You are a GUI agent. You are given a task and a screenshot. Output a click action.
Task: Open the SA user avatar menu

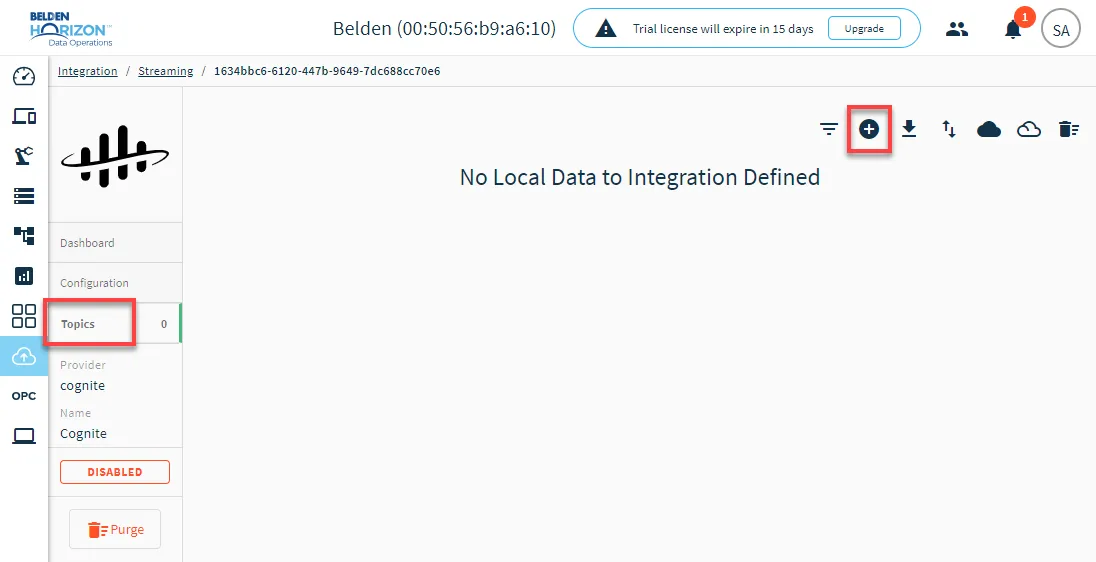pos(1060,29)
